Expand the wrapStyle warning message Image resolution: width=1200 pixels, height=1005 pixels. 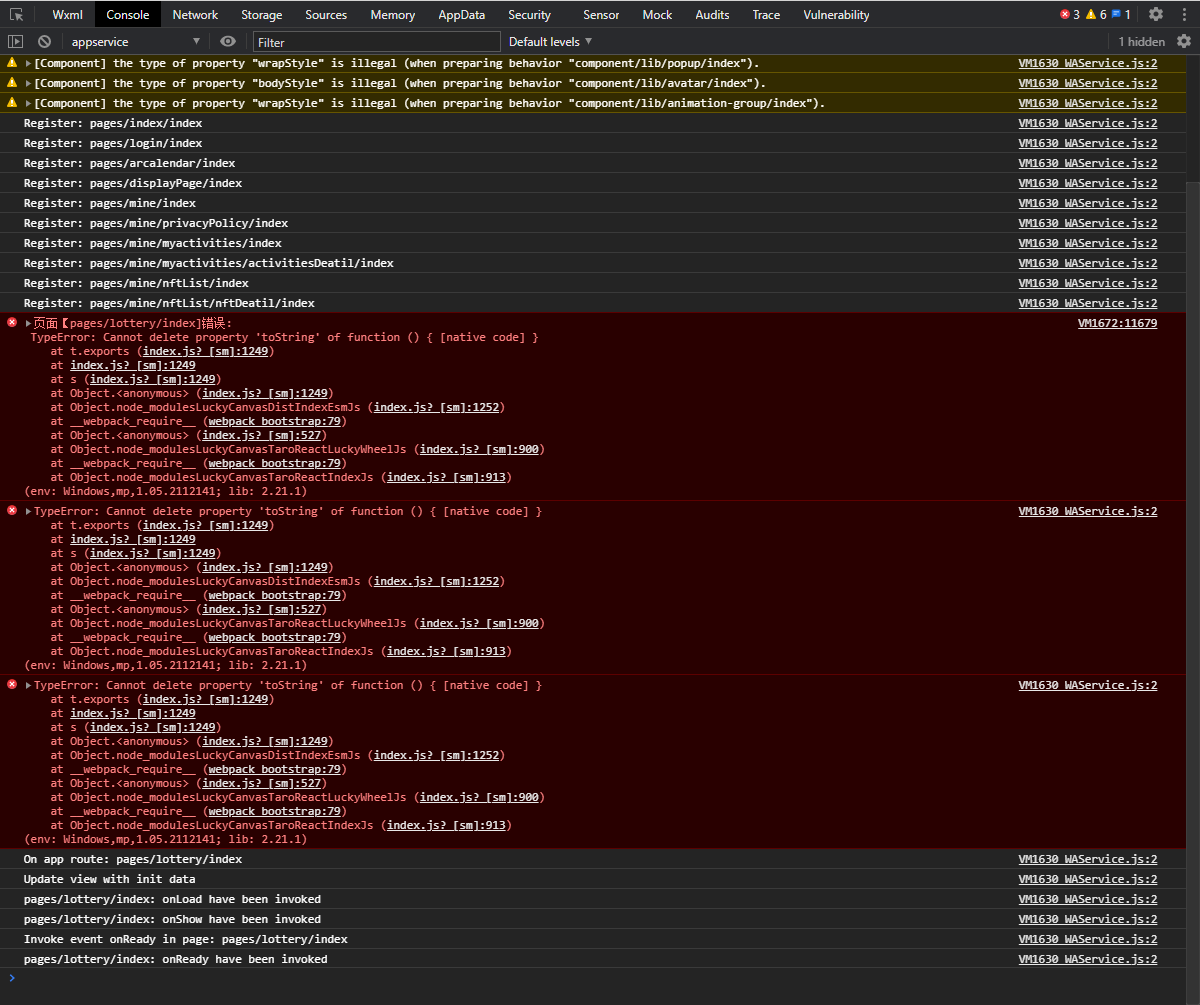point(26,62)
